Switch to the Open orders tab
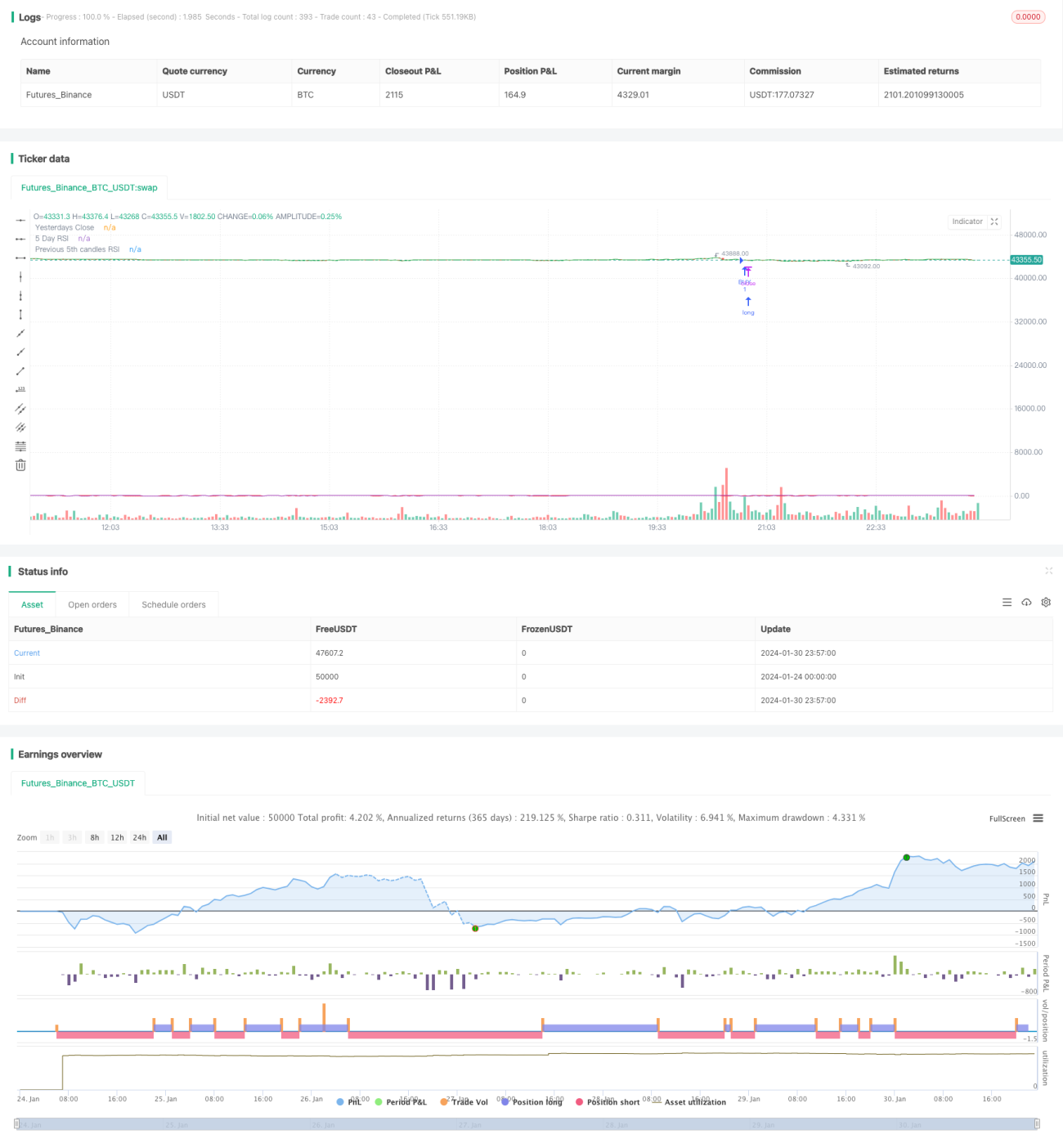1063x1148 pixels. coord(92,605)
